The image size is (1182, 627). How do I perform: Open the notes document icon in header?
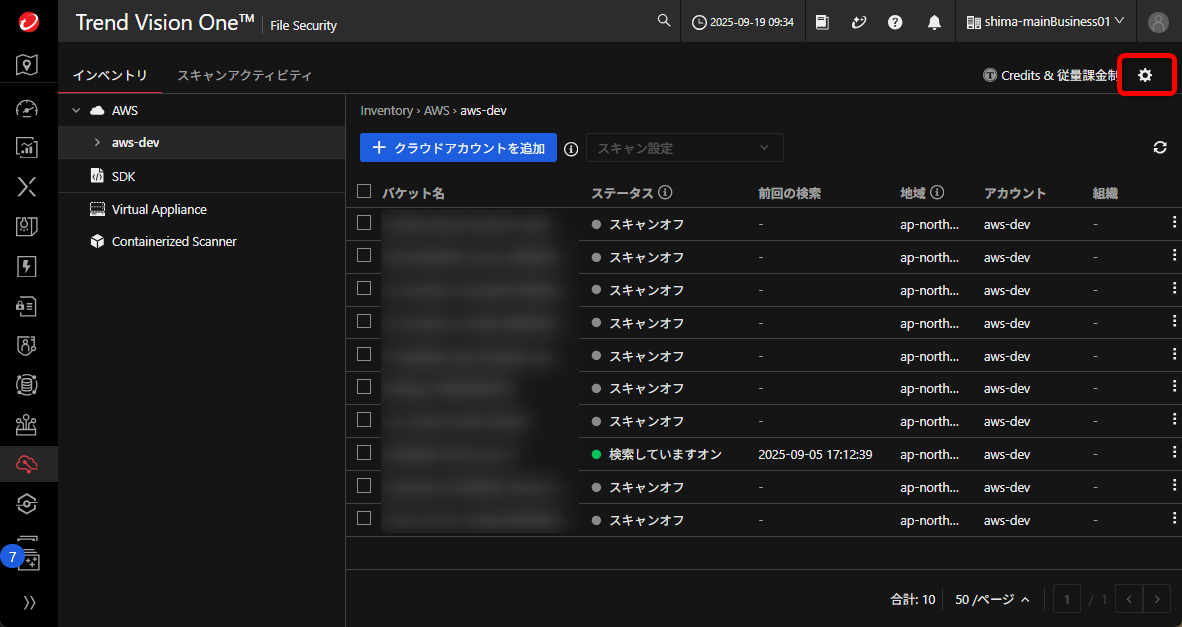click(822, 22)
